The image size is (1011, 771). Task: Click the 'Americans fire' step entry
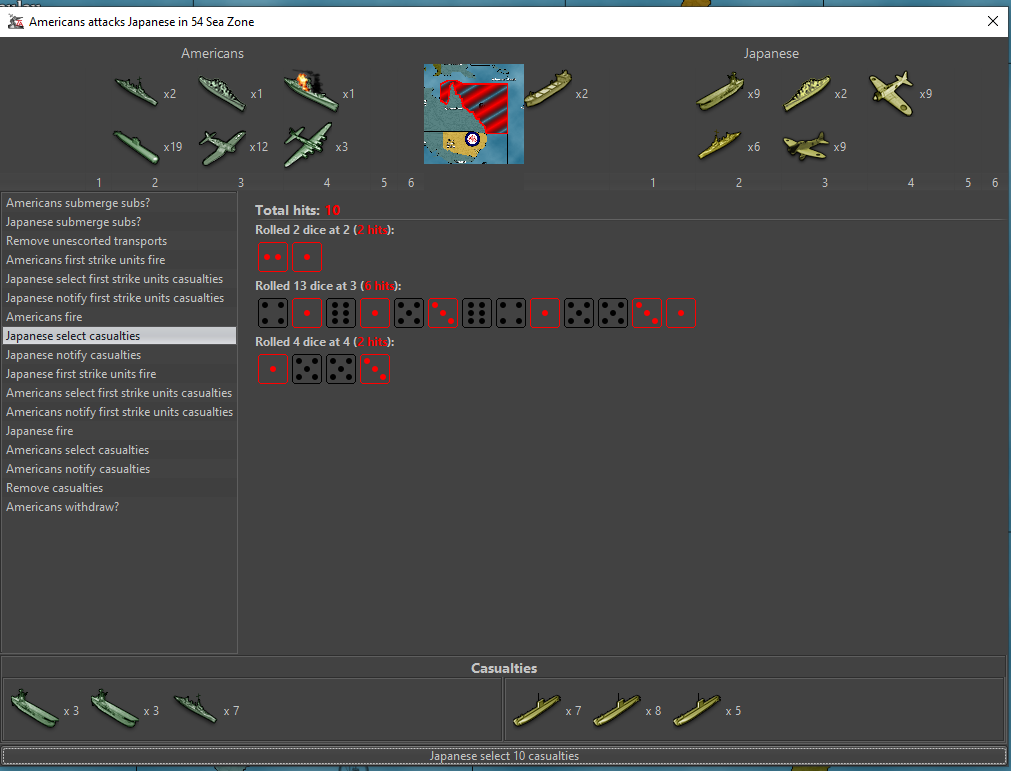pos(44,317)
